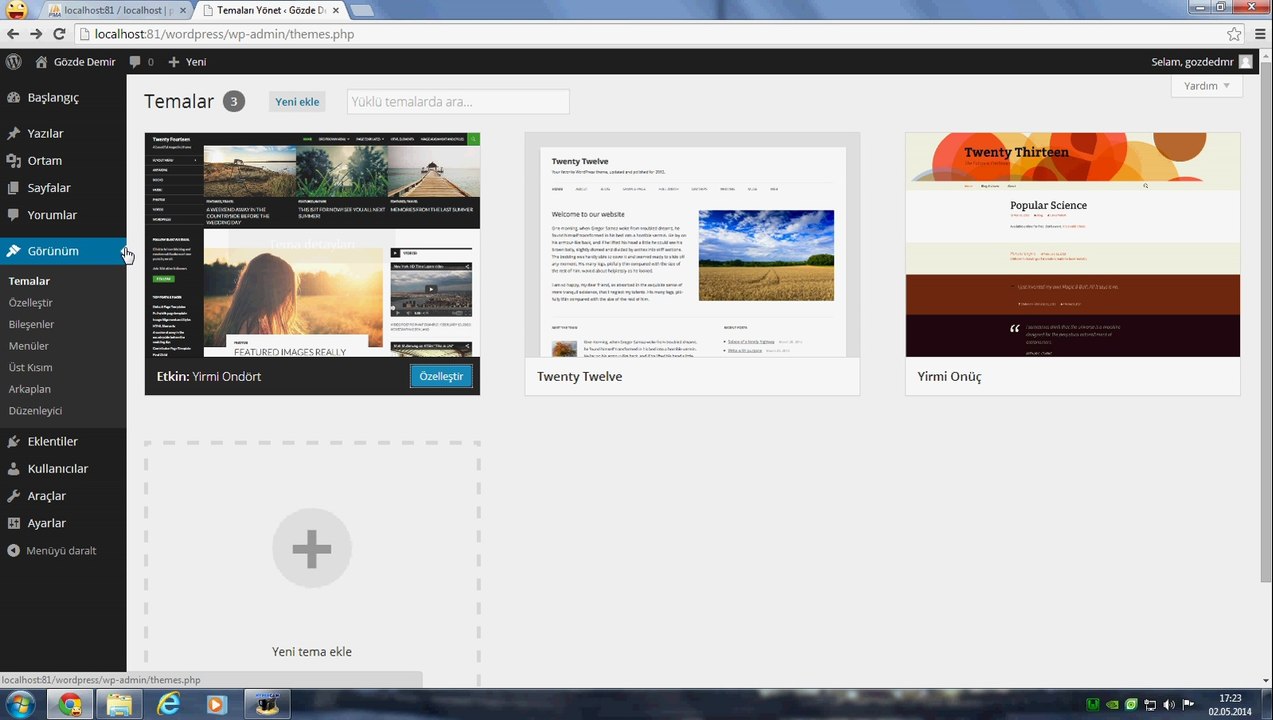Open the Selam, gozdedmr account menu
The image size is (1273, 720).
pos(1202,62)
